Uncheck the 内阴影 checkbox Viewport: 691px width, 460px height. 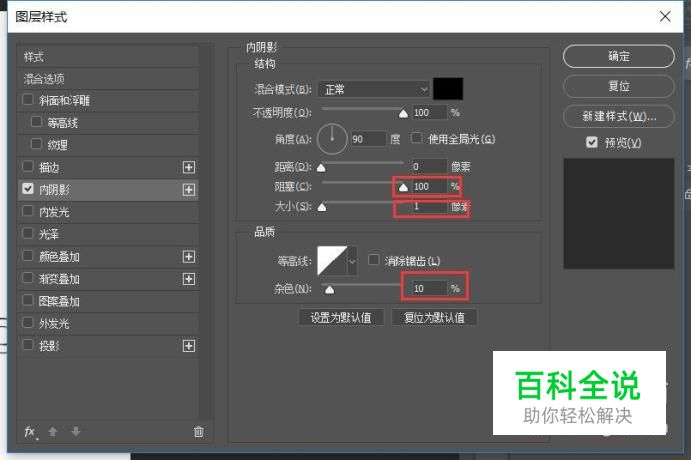click(x=28, y=189)
